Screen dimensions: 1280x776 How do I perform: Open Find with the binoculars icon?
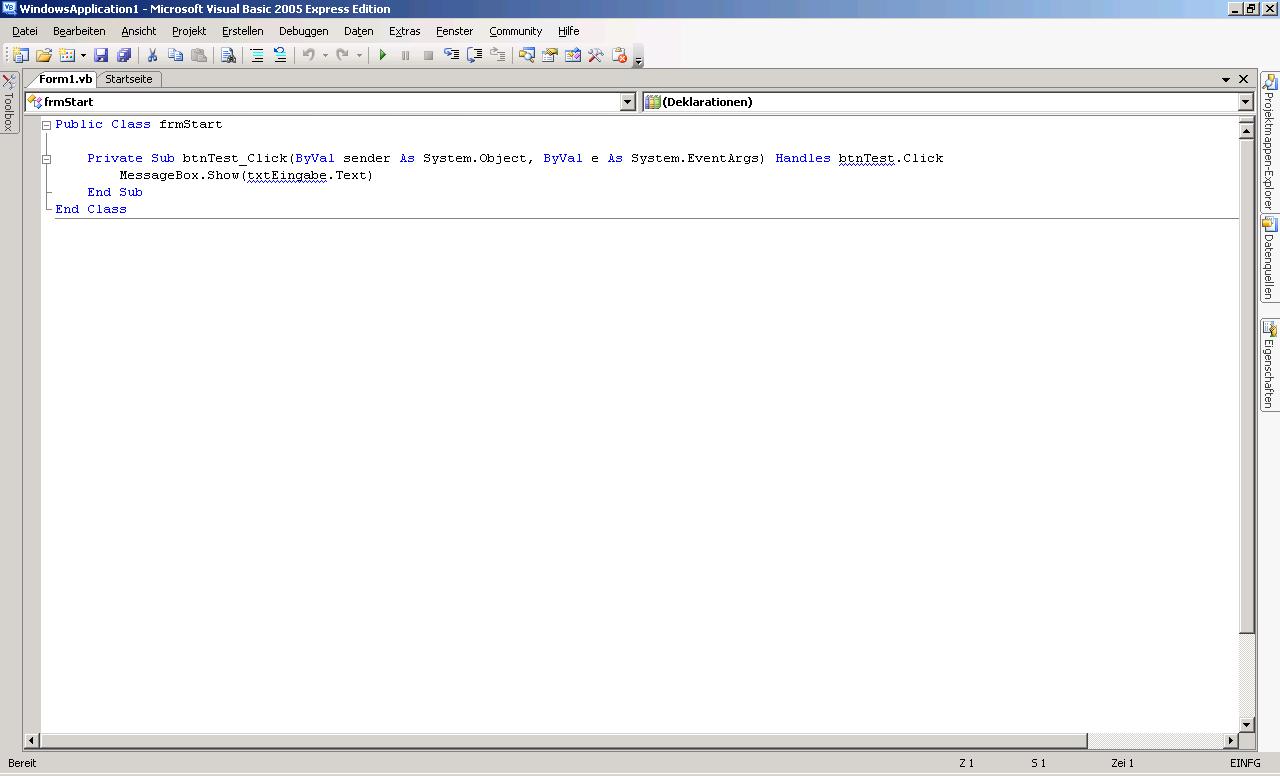(228, 56)
